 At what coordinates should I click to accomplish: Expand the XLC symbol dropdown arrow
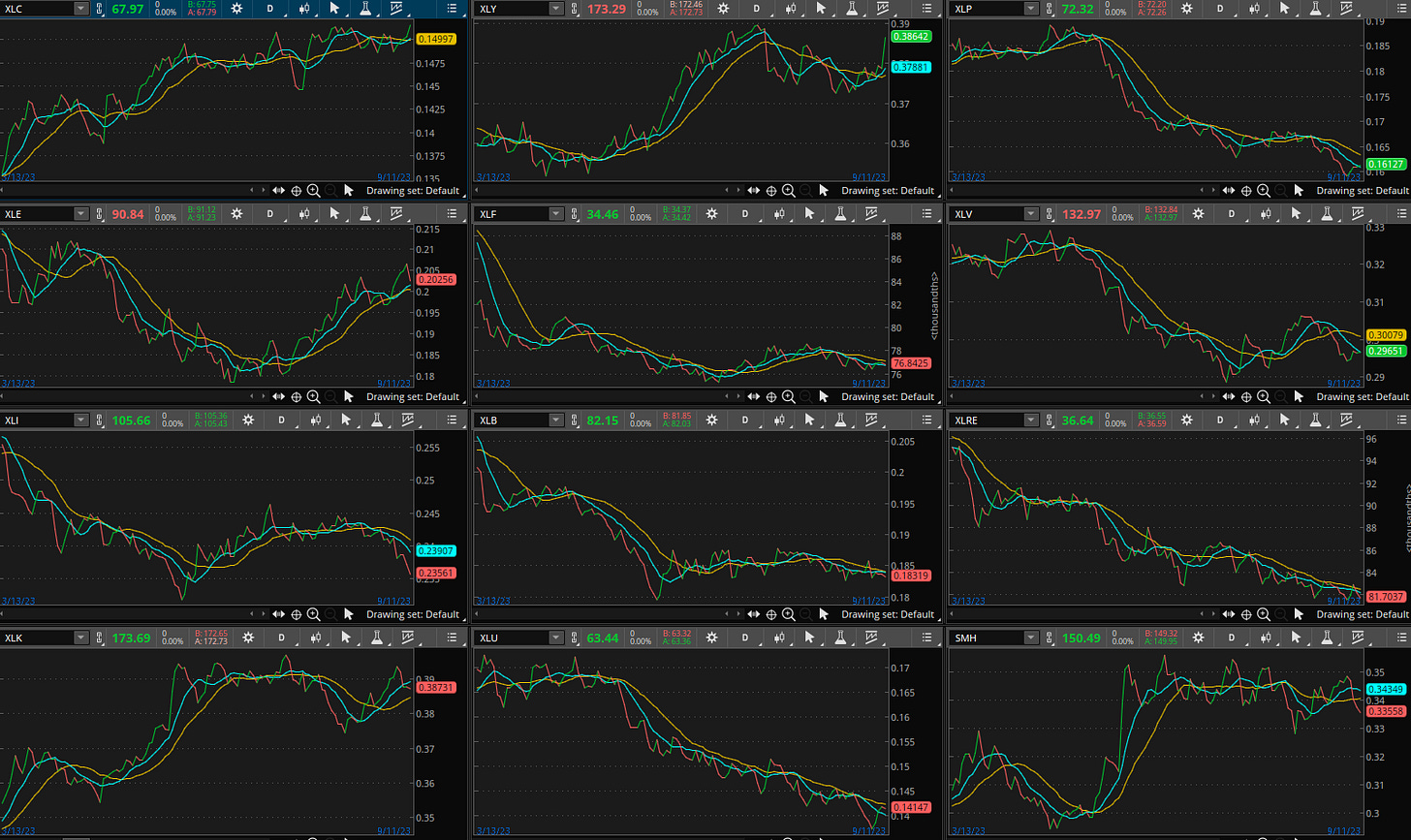coord(80,9)
